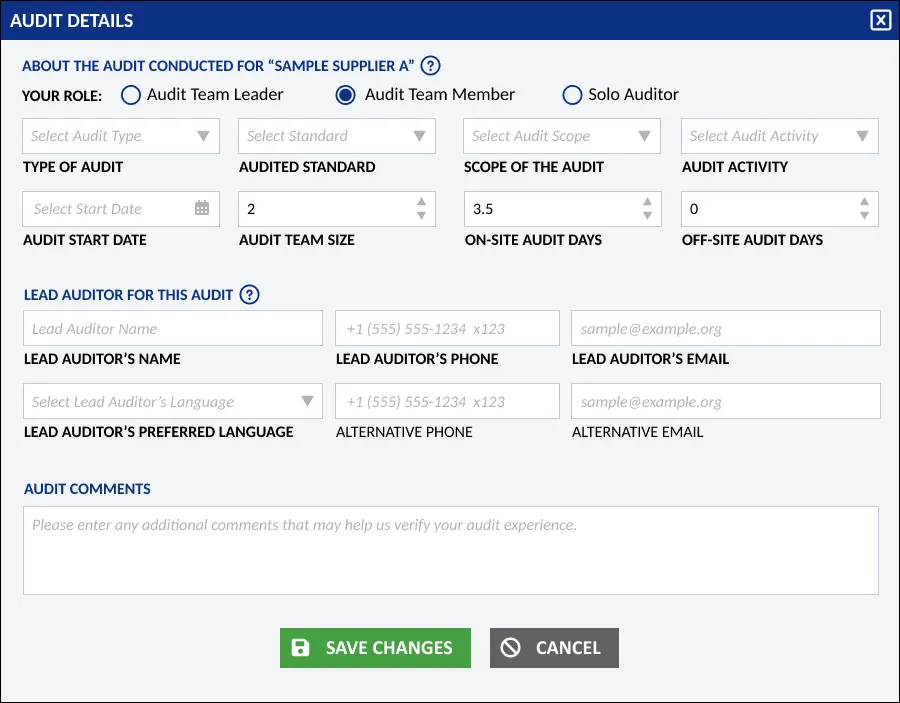Select Audit Team Leader role
900x703 pixels.
pos(131,95)
